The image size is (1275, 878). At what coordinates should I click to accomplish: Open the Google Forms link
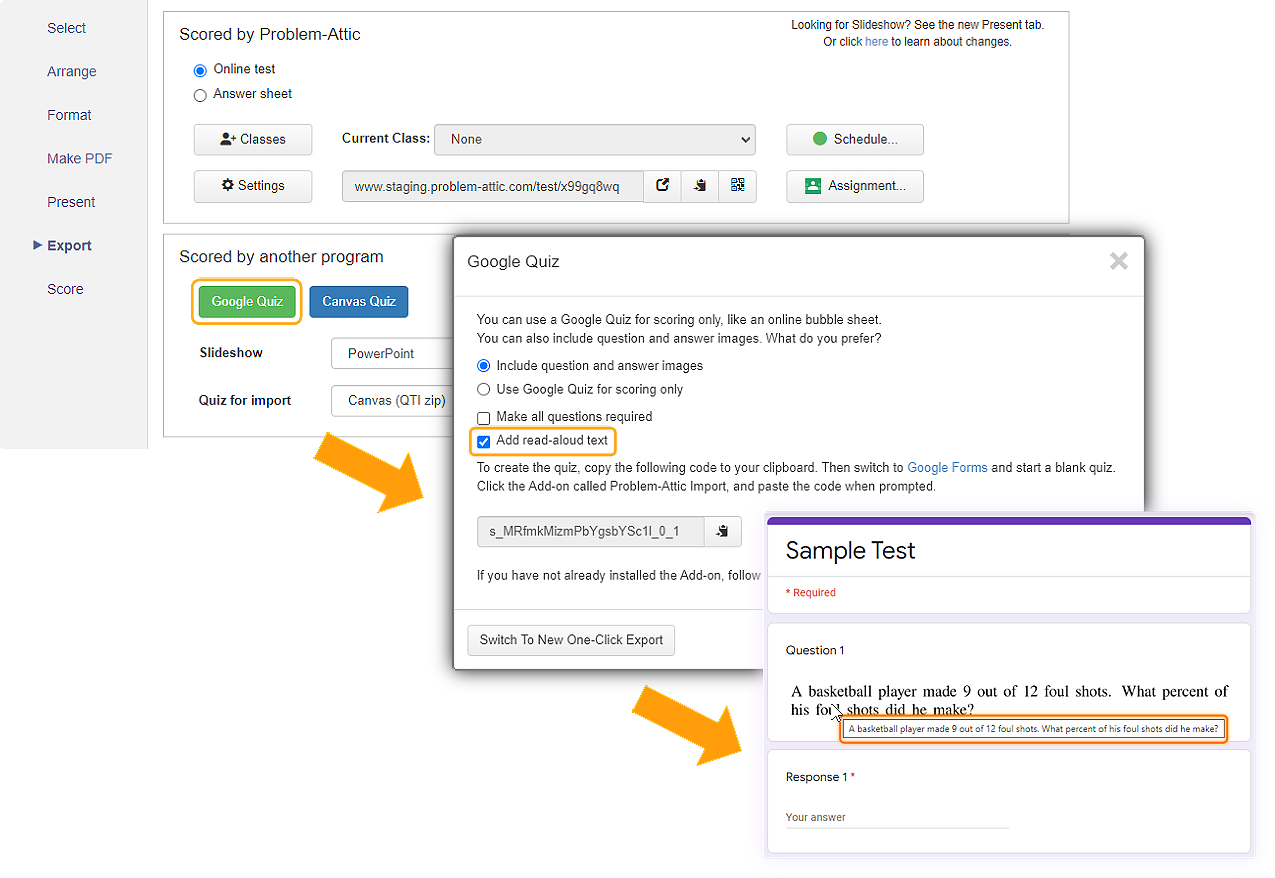point(947,468)
